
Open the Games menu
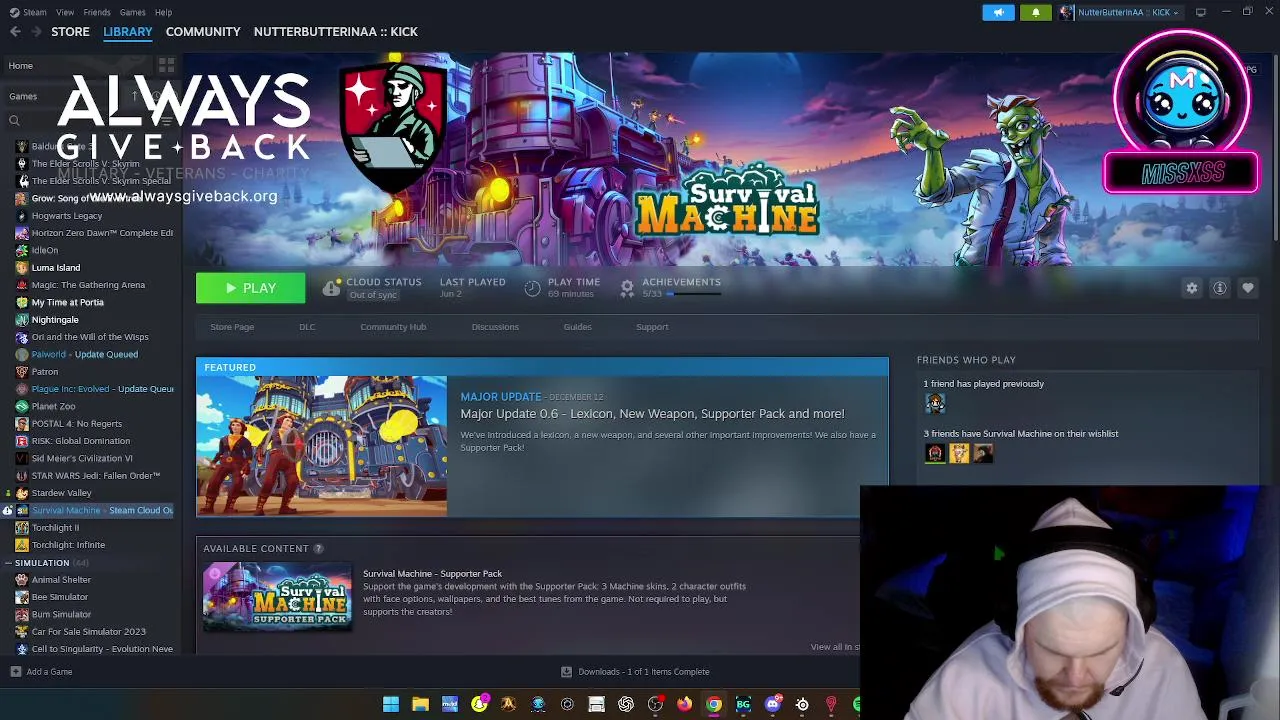[133, 12]
